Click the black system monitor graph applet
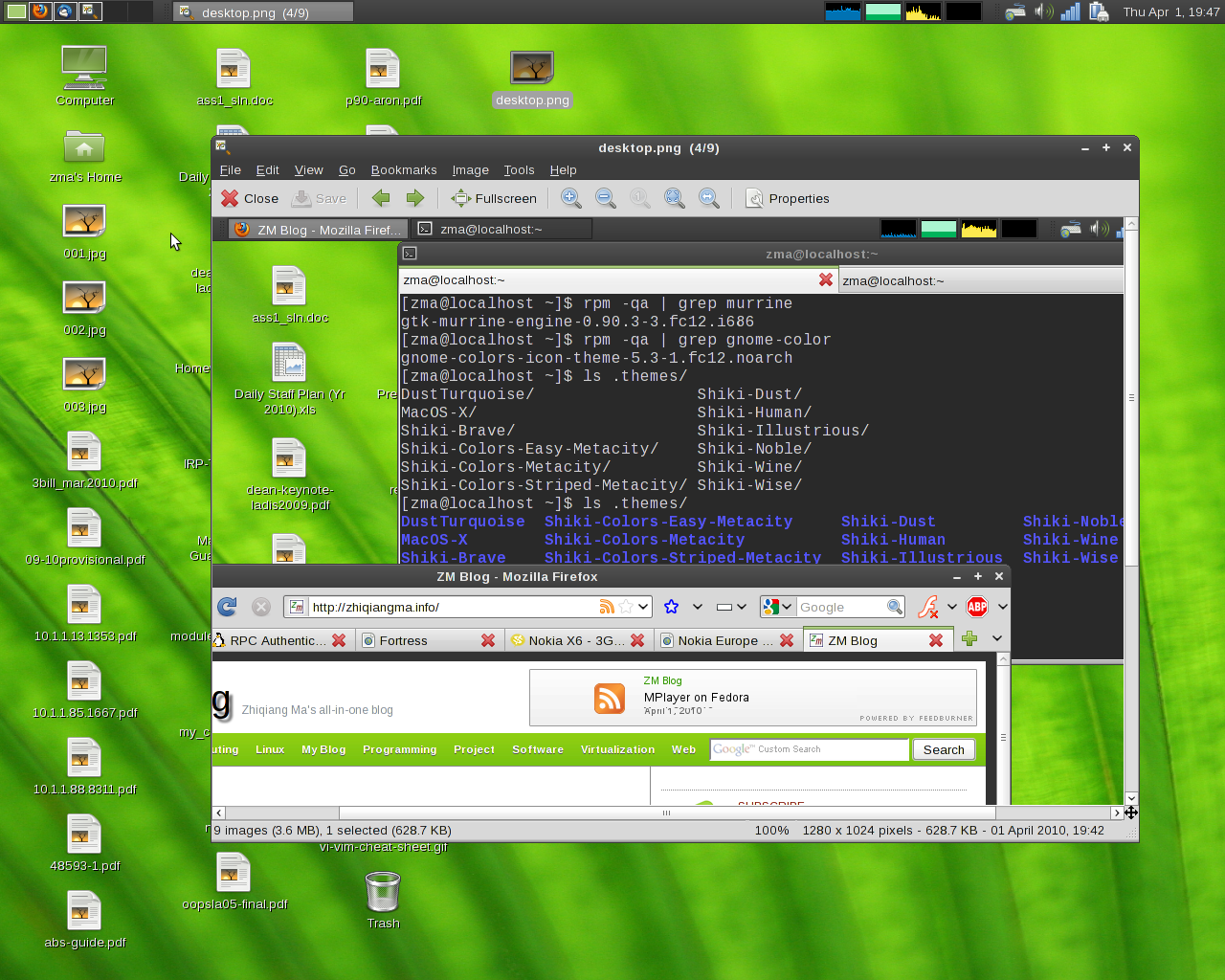The image size is (1225, 980). [x=964, y=11]
